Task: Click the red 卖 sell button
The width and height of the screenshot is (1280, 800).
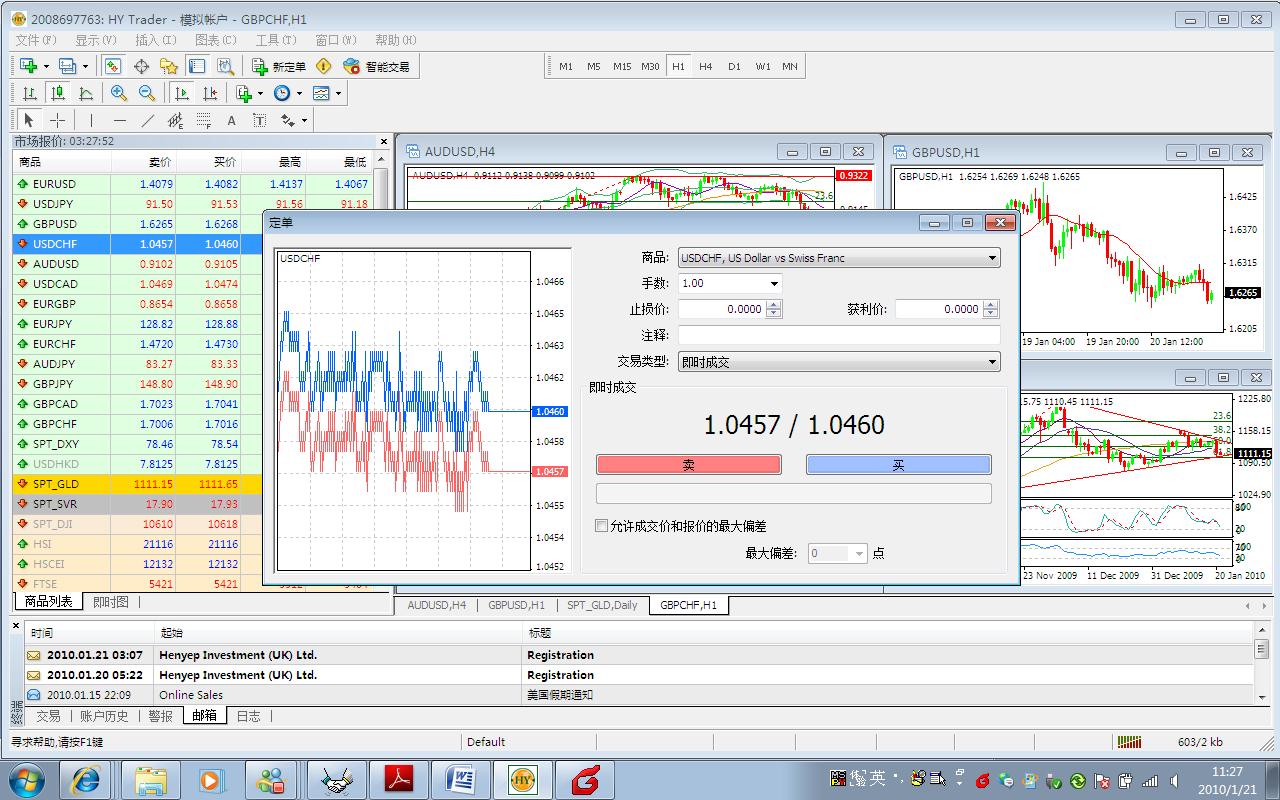Action: [x=689, y=465]
